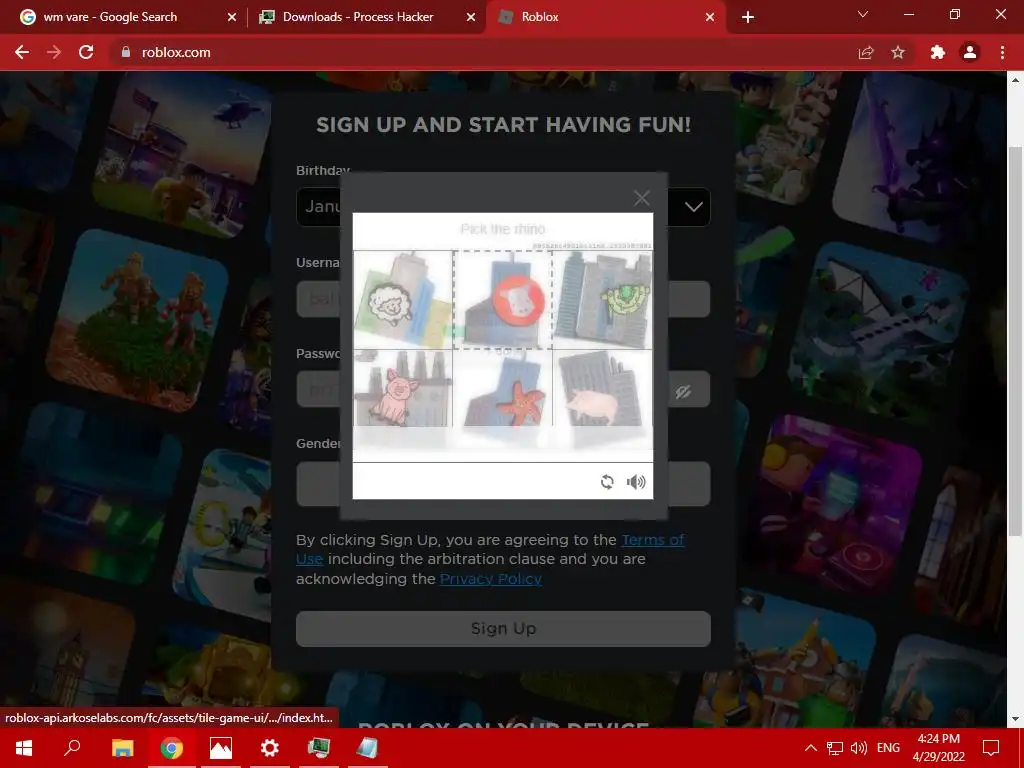The width and height of the screenshot is (1024, 768).
Task: Open the notification center icon
Action: 991,748
